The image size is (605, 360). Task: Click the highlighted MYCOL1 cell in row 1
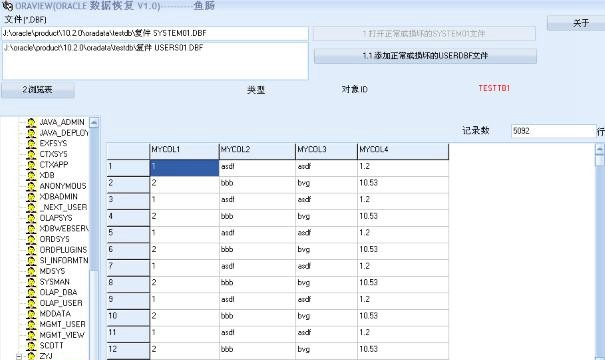click(x=184, y=168)
